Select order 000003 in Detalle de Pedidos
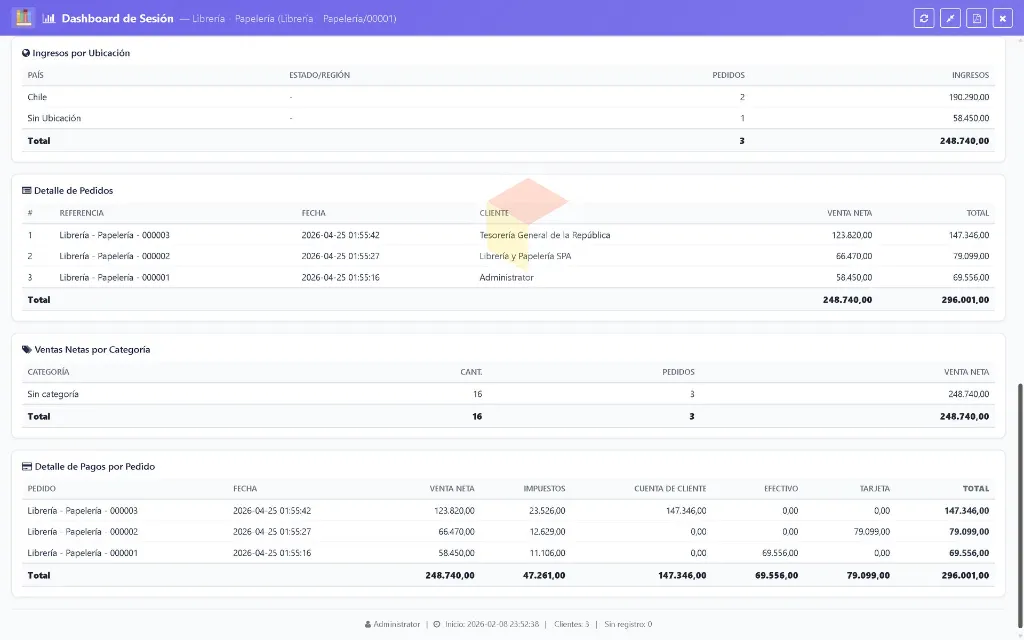The image size is (1024, 640). click(x=508, y=235)
